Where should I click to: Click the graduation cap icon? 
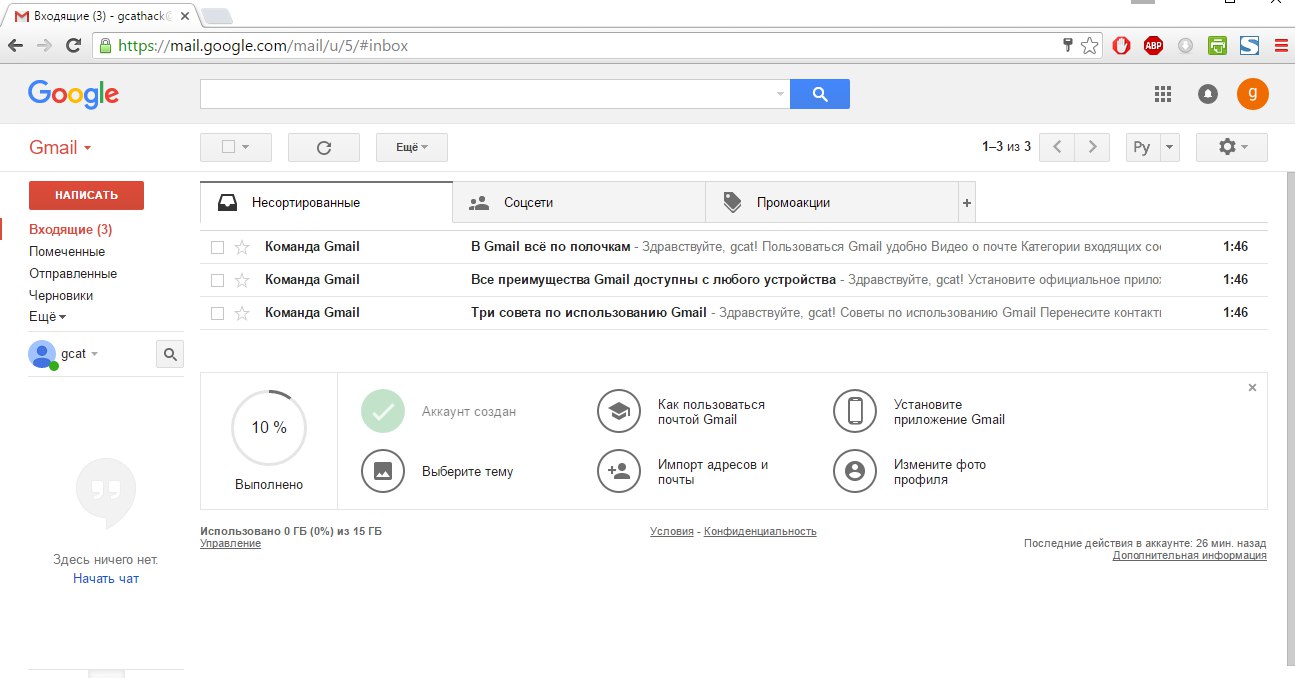pos(619,411)
